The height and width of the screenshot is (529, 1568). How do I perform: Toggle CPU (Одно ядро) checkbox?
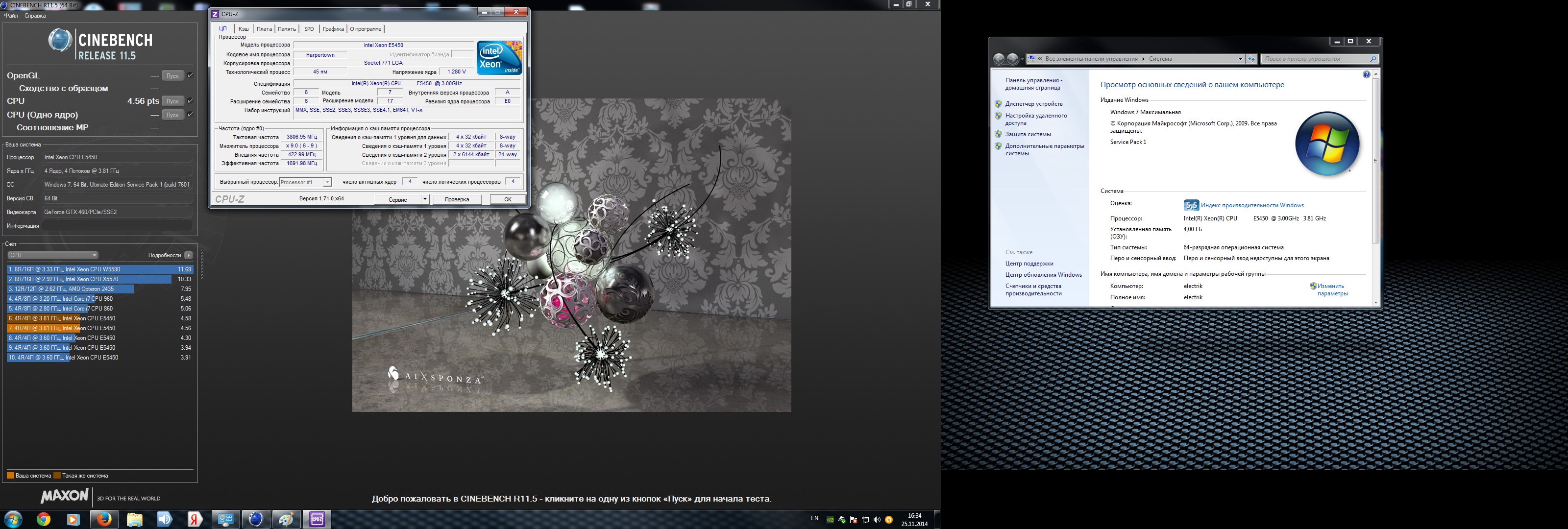[x=191, y=115]
